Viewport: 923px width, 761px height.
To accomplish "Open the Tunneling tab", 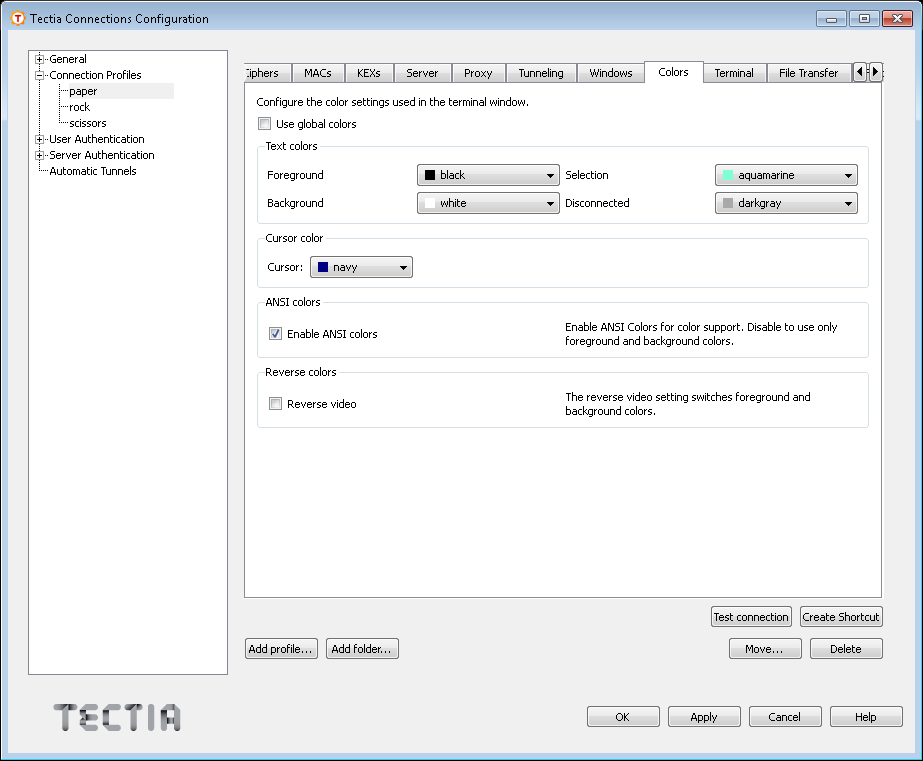I will pyautogui.click(x=541, y=72).
